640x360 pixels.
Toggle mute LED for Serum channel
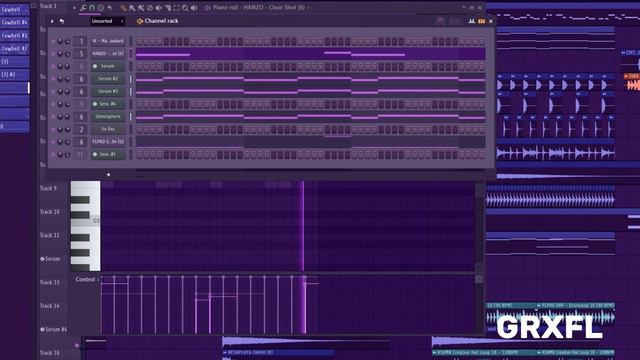tap(53, 66)
